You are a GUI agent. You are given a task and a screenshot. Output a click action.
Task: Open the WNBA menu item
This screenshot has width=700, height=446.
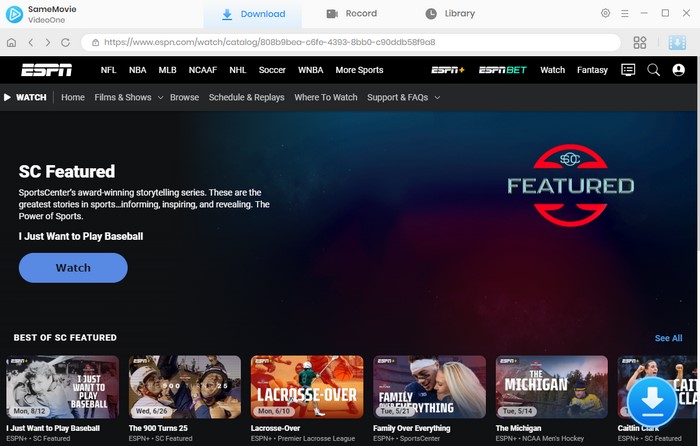[x=311, y=70]
